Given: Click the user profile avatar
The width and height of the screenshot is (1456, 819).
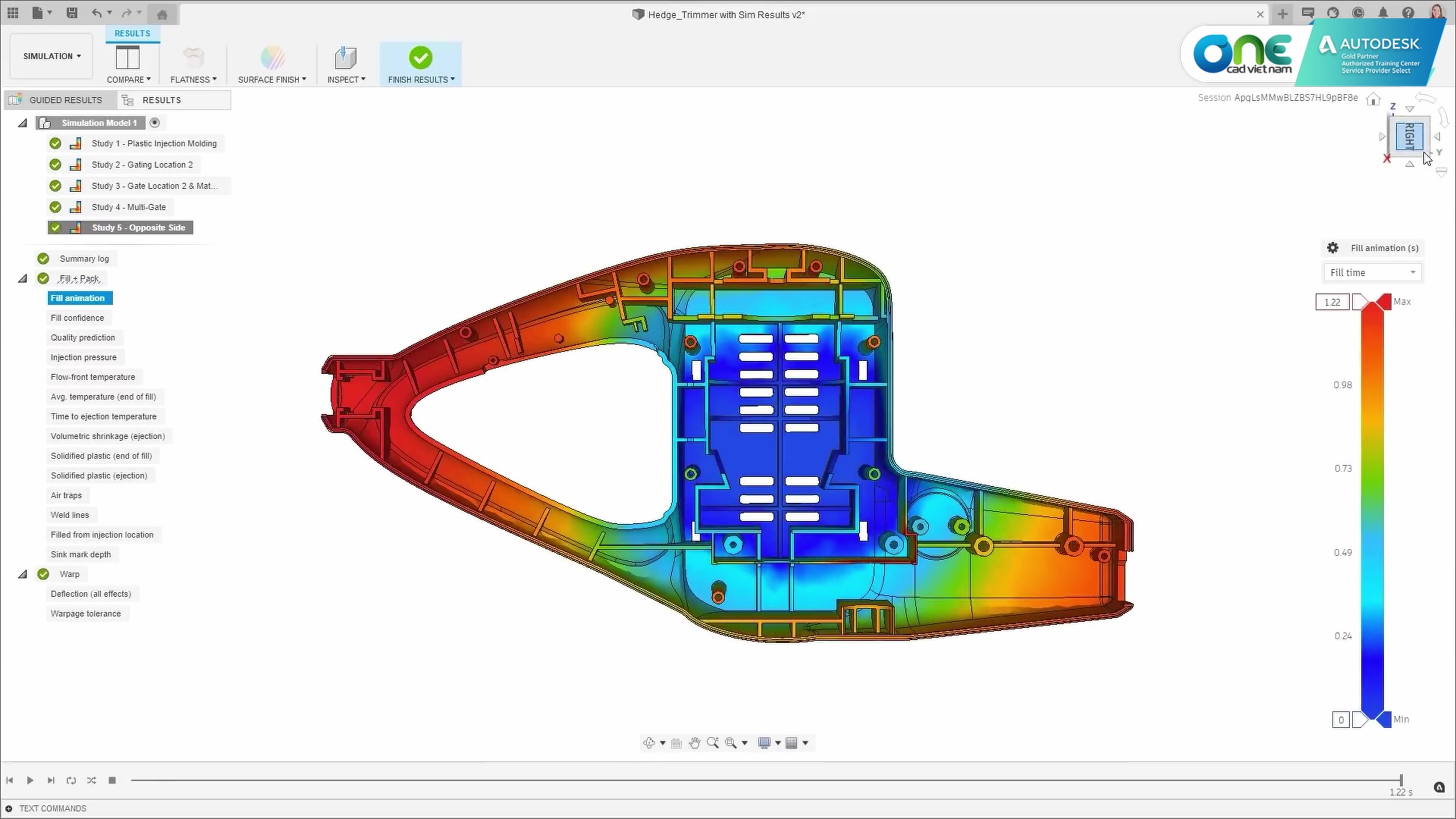Looking at the screenshot, I should click(1437, 11).
